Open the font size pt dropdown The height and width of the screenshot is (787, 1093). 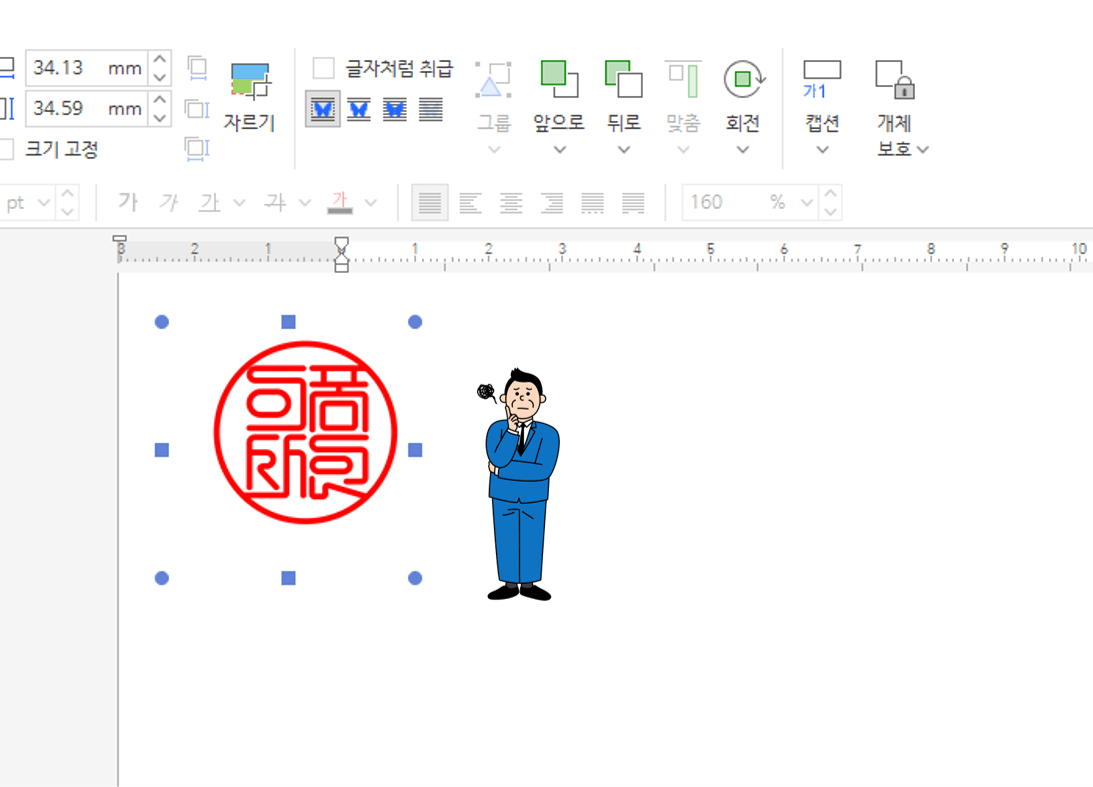(x=44, y=203)
